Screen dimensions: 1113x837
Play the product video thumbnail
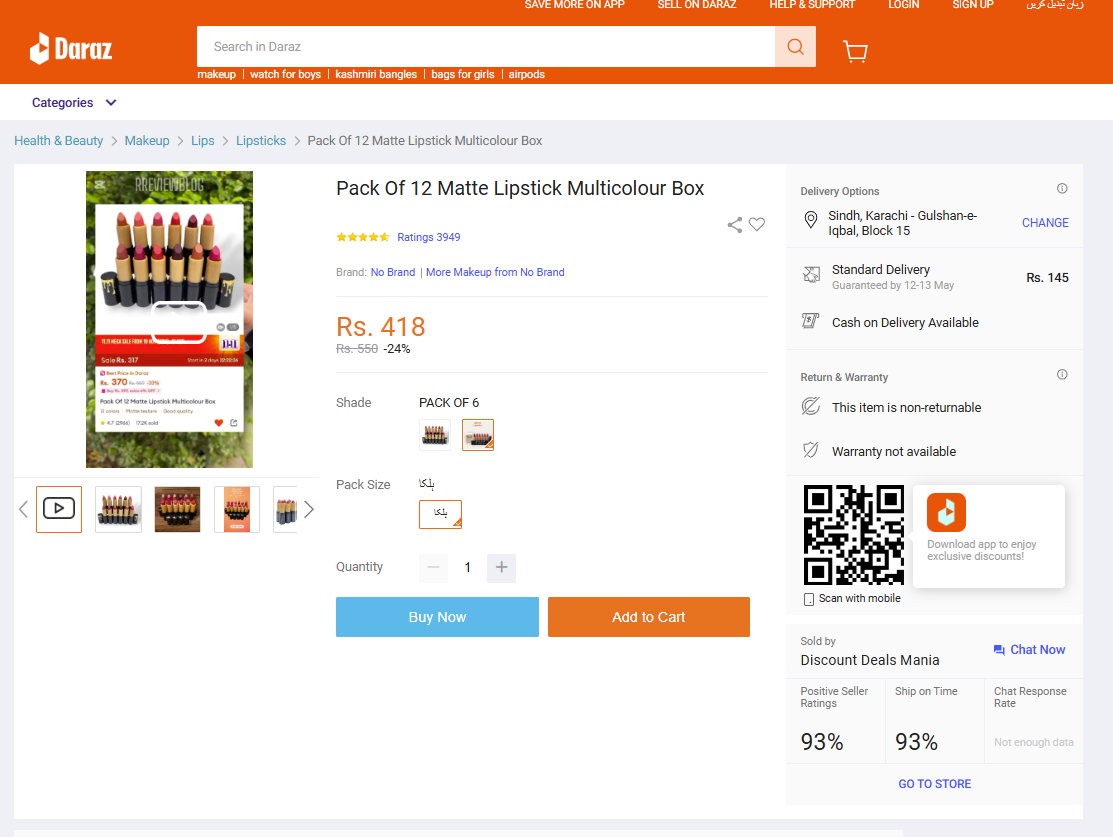coord(59,509)
